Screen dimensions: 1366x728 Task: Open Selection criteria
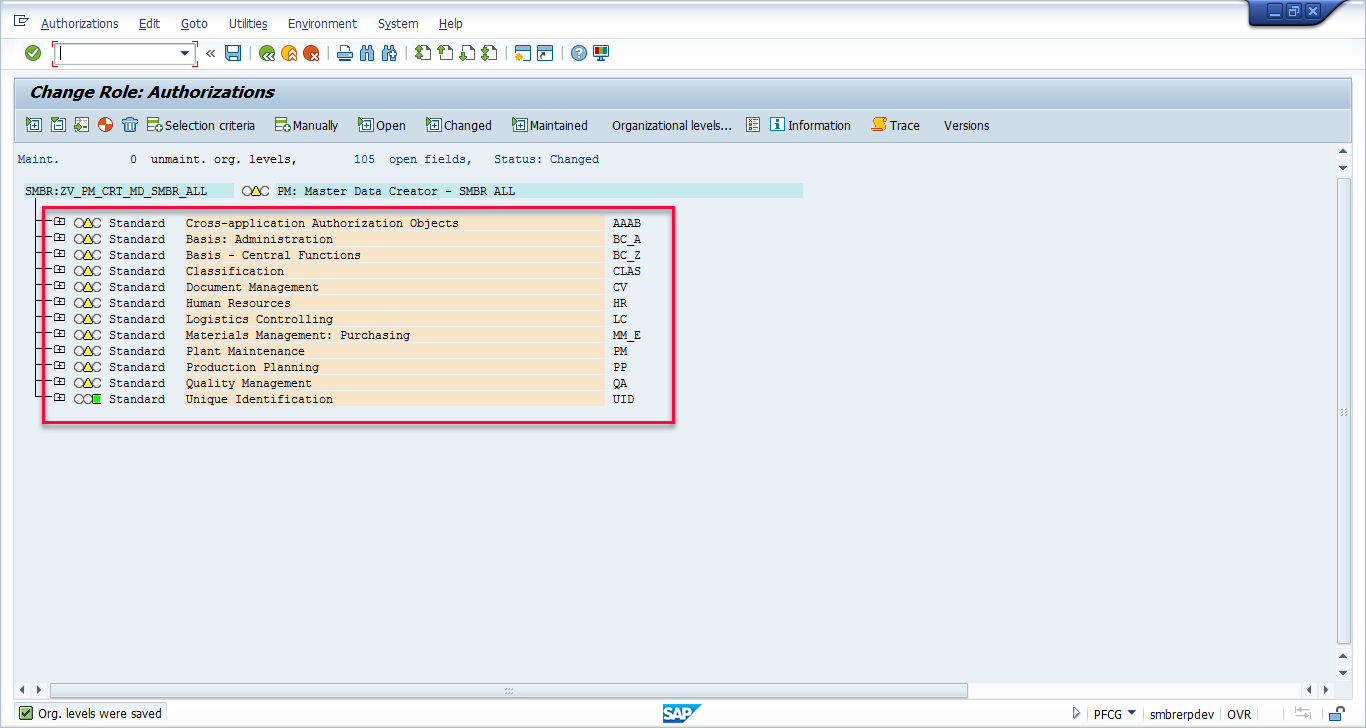tap(202, 125)
